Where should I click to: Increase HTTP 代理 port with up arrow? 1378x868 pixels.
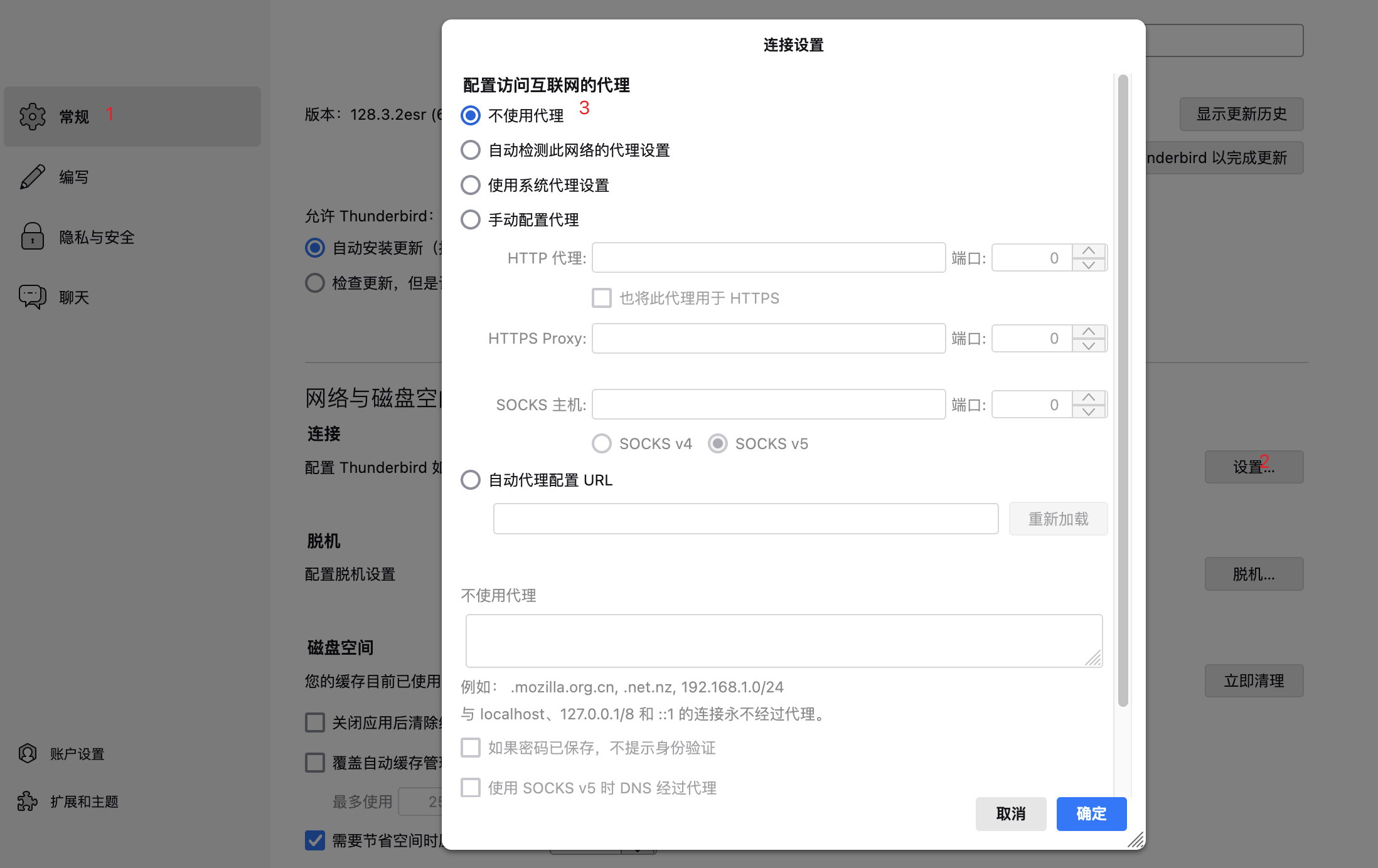[1089, 251]
